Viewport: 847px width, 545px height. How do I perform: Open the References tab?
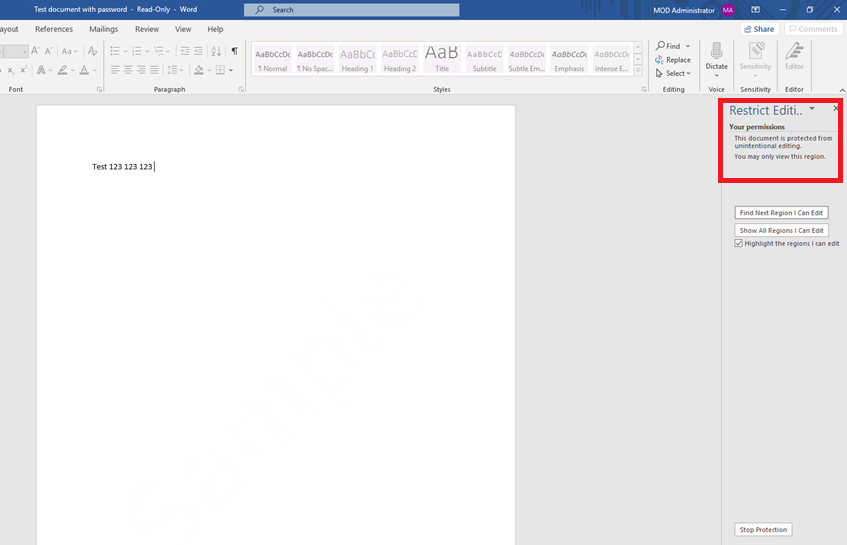[x=53, y=29]
